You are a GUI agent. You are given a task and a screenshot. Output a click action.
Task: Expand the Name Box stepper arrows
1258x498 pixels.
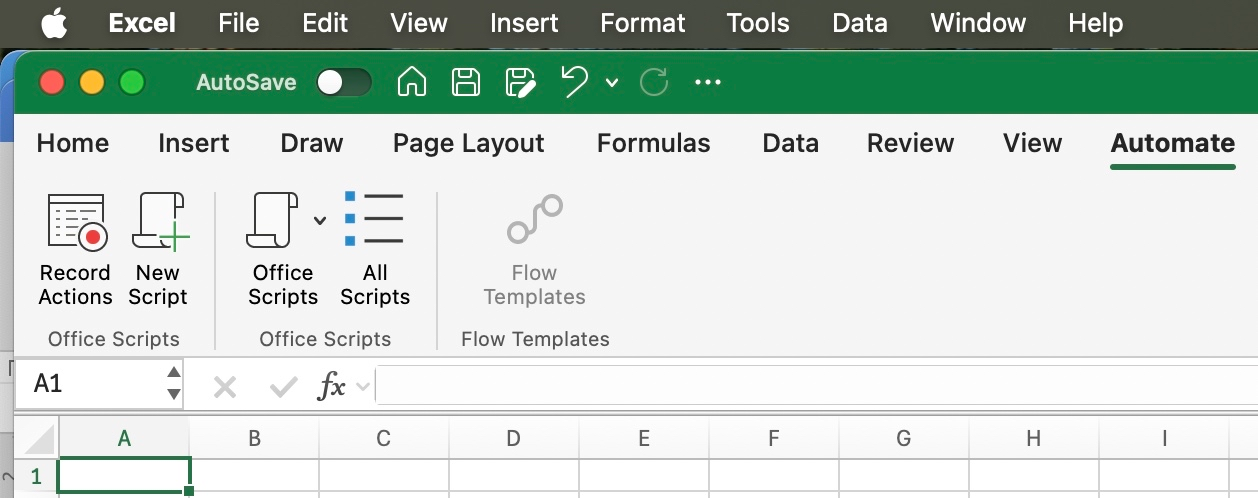pyautogui.click(x=173, y=384)
